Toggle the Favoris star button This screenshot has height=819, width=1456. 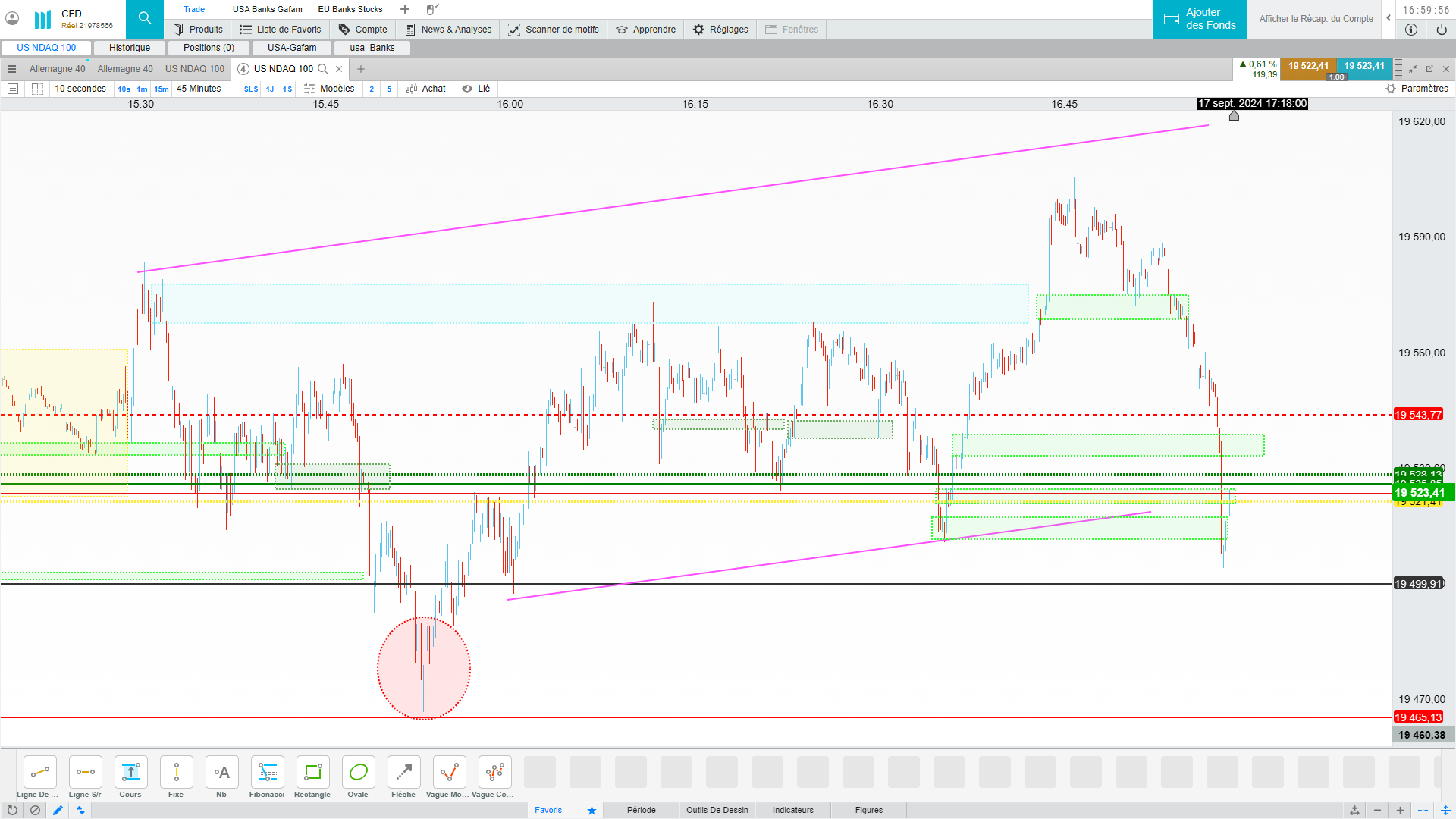(x=591, y=810)
